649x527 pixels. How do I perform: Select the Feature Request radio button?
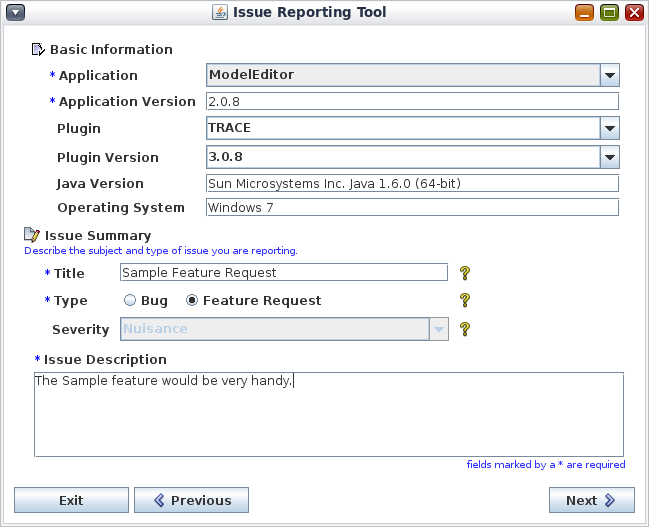[192, 301]
